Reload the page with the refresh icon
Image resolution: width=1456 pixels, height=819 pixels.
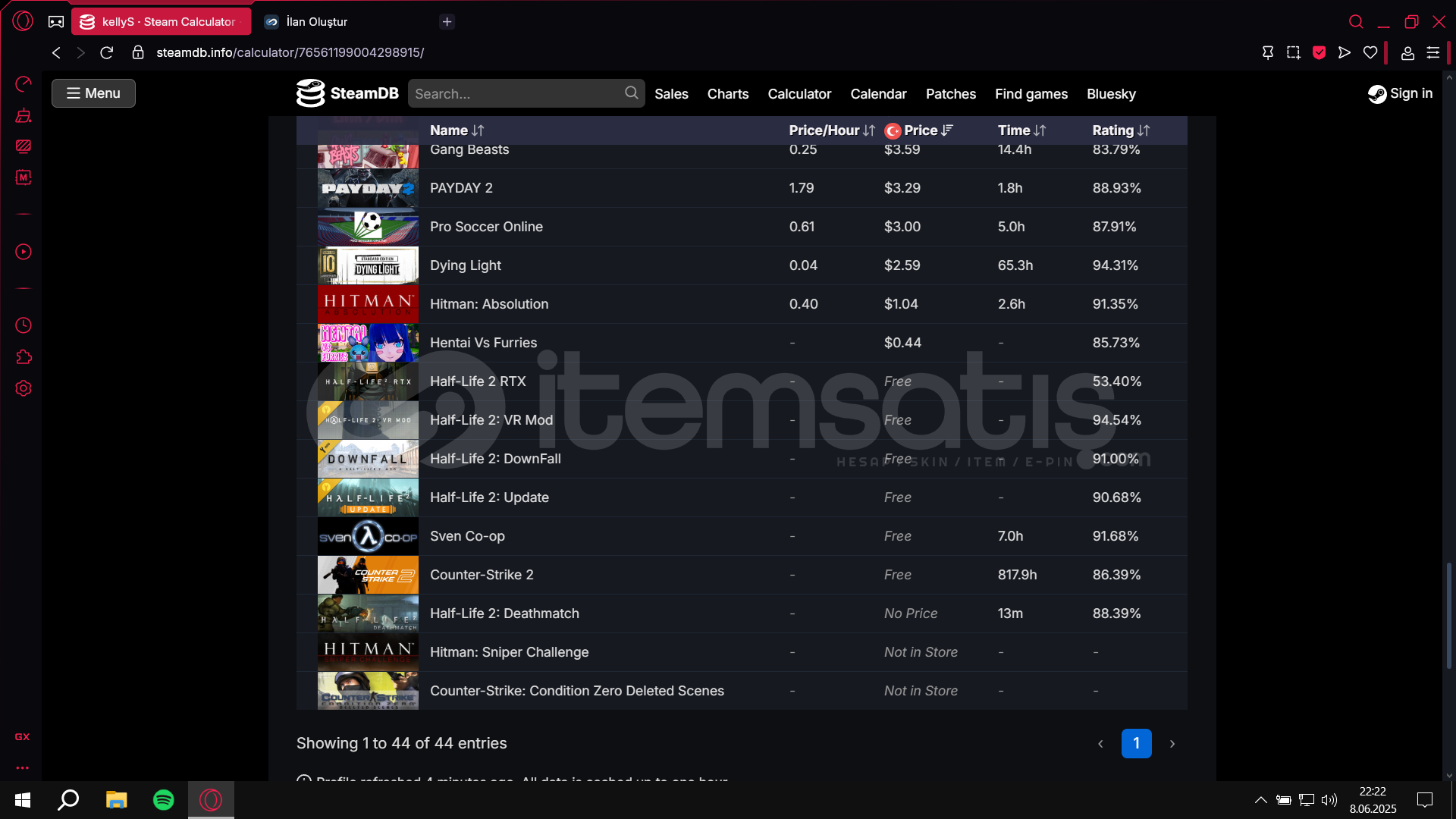pyautogui.click(x=107, y=52)
